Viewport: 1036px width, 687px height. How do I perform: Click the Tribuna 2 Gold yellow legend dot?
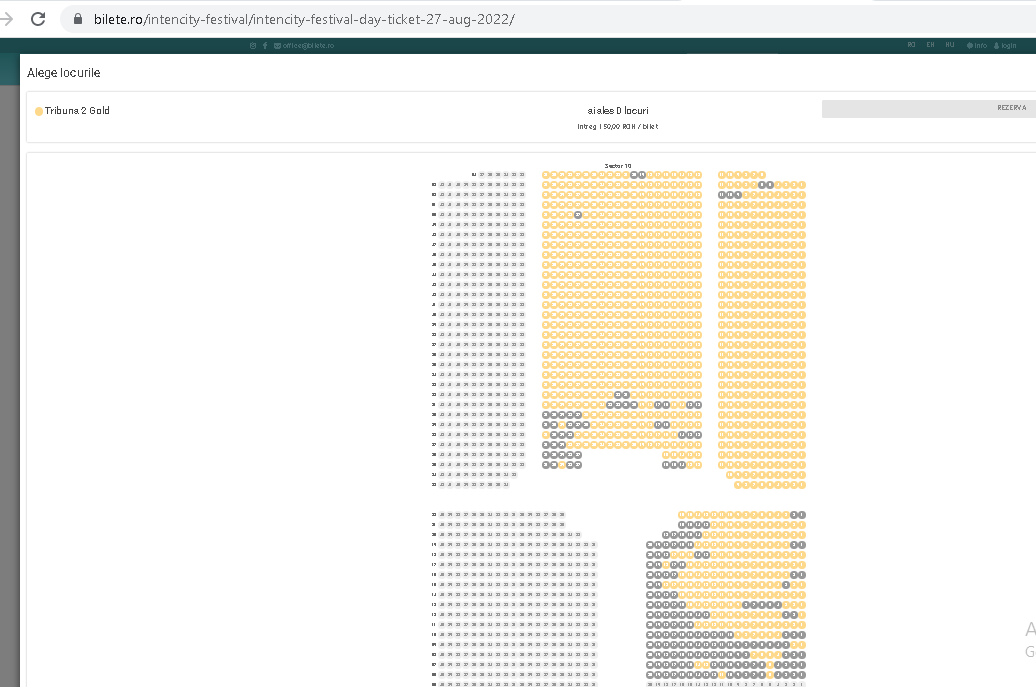tap(39, 111)
